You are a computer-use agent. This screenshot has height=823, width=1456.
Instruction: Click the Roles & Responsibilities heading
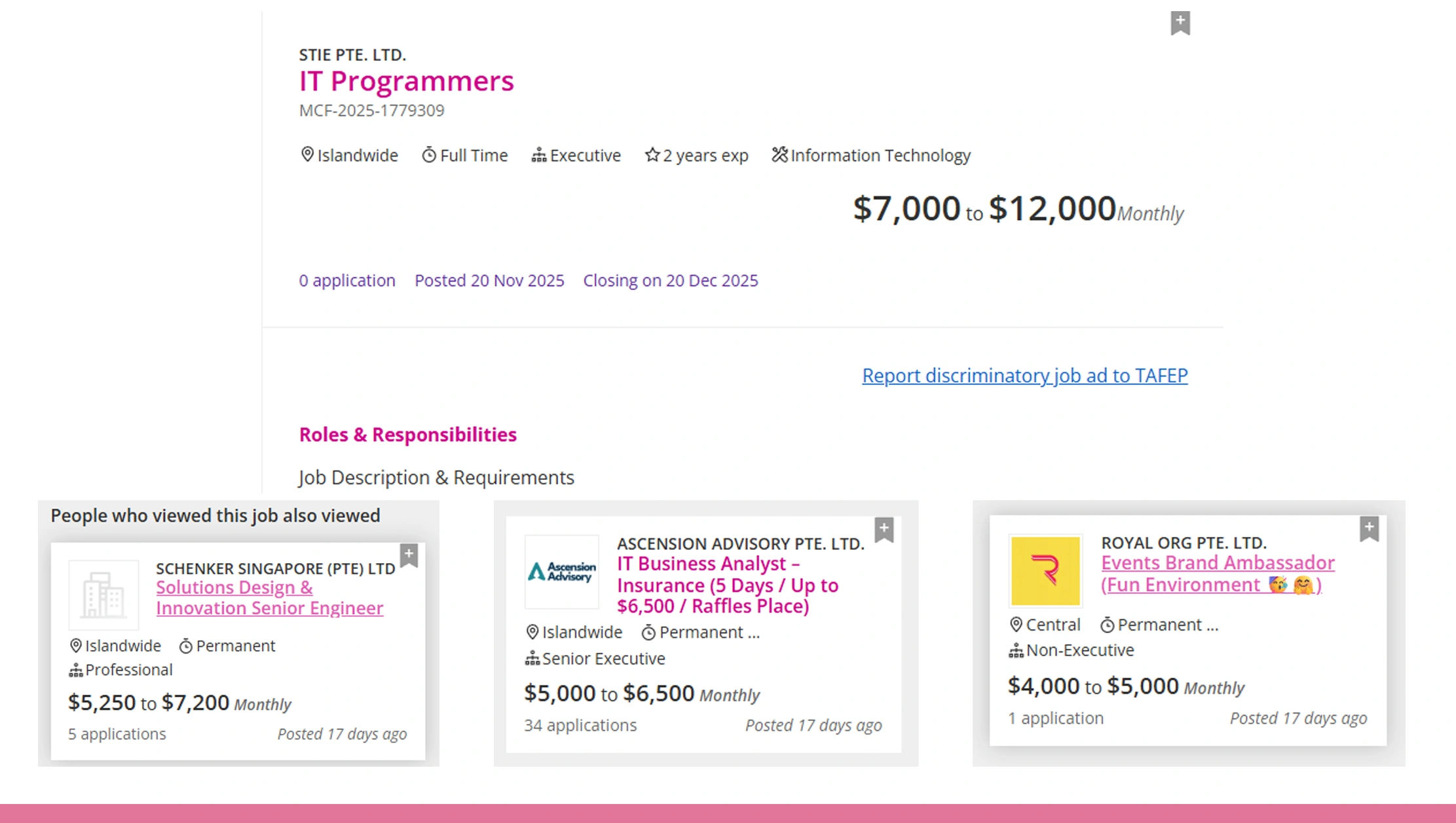pyautogui.click(x=407, y=434)
